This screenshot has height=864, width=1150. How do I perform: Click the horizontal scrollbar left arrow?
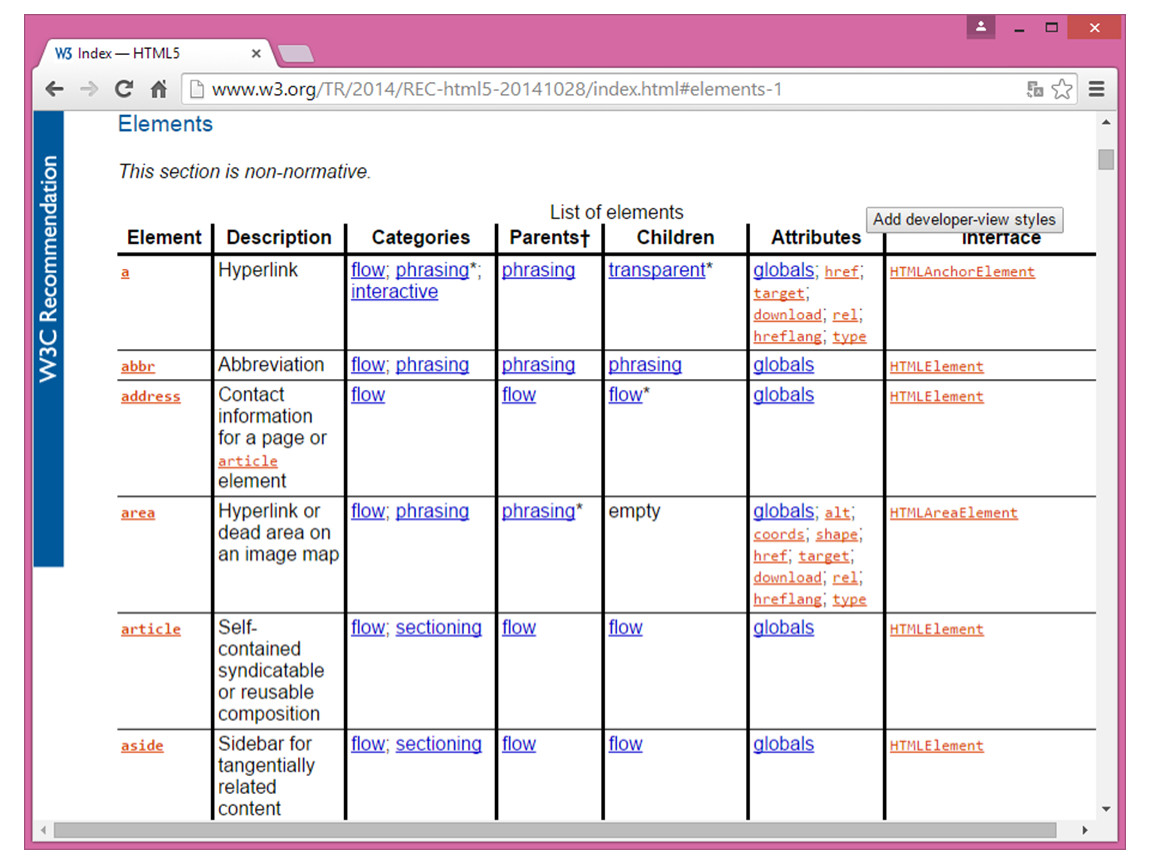43,830
